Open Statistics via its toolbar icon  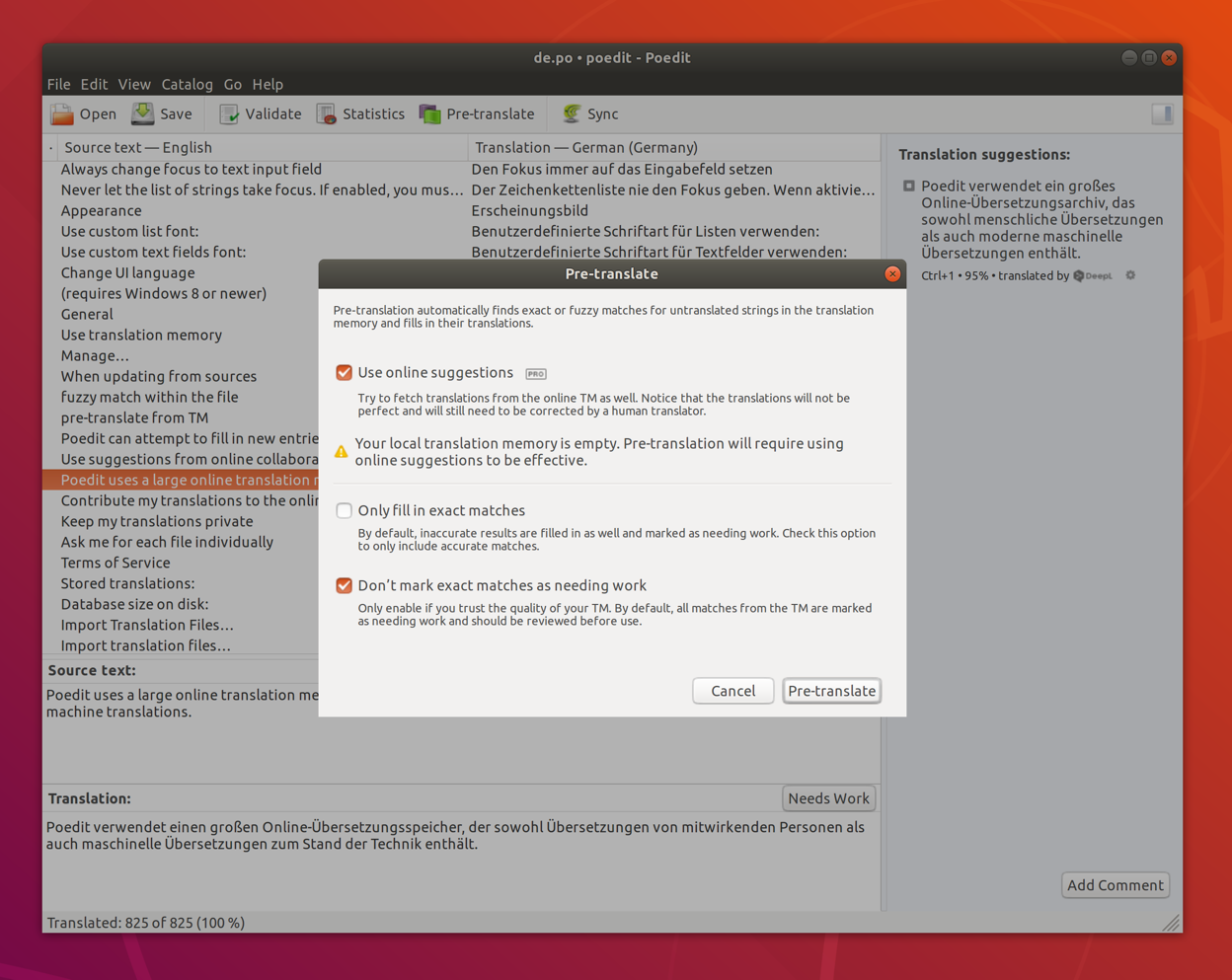[x=360, y=113]
